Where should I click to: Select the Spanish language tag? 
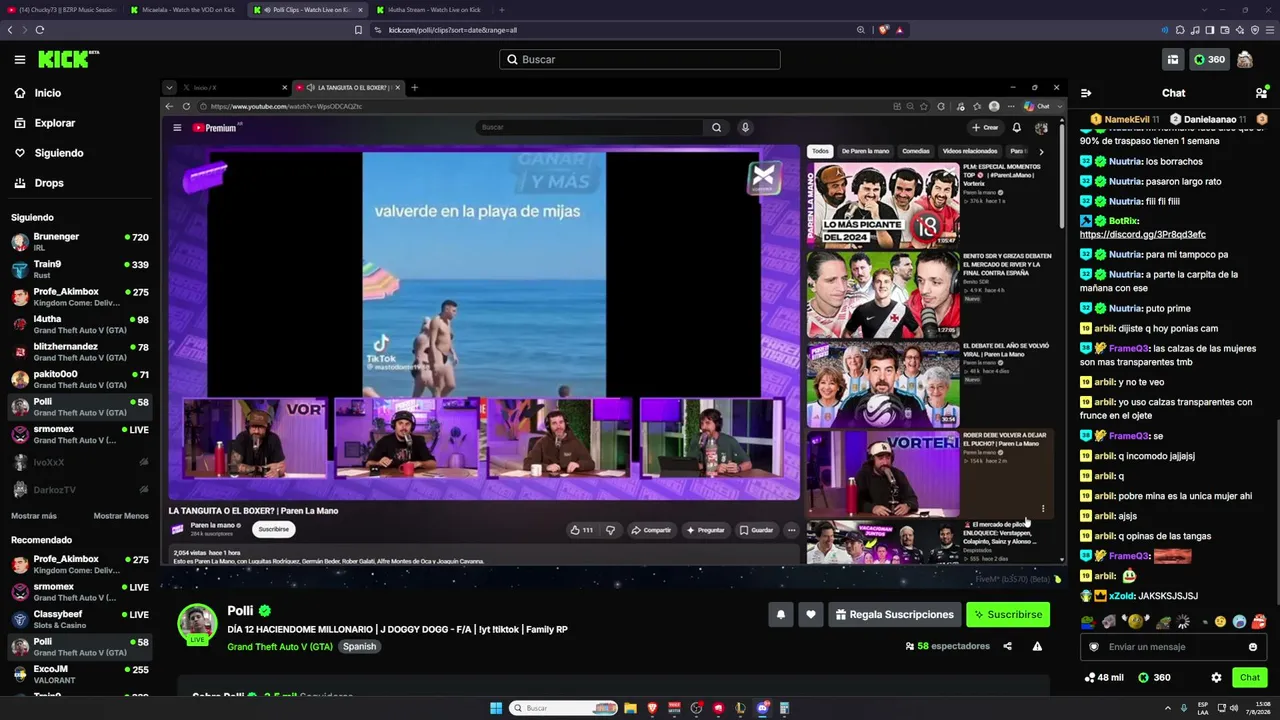click(359, 647)
